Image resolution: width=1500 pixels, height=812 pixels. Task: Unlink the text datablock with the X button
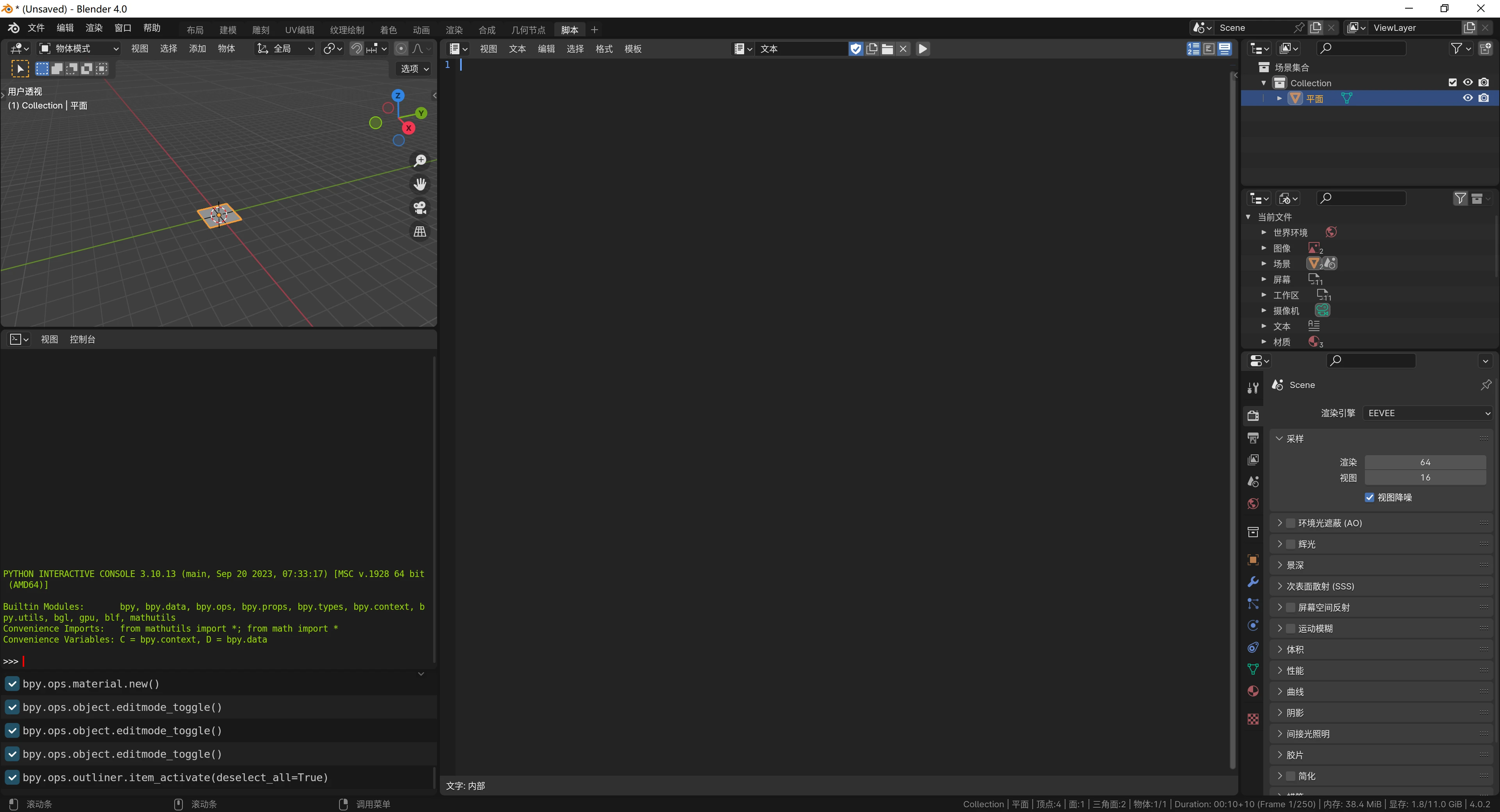tap(903, 49)
